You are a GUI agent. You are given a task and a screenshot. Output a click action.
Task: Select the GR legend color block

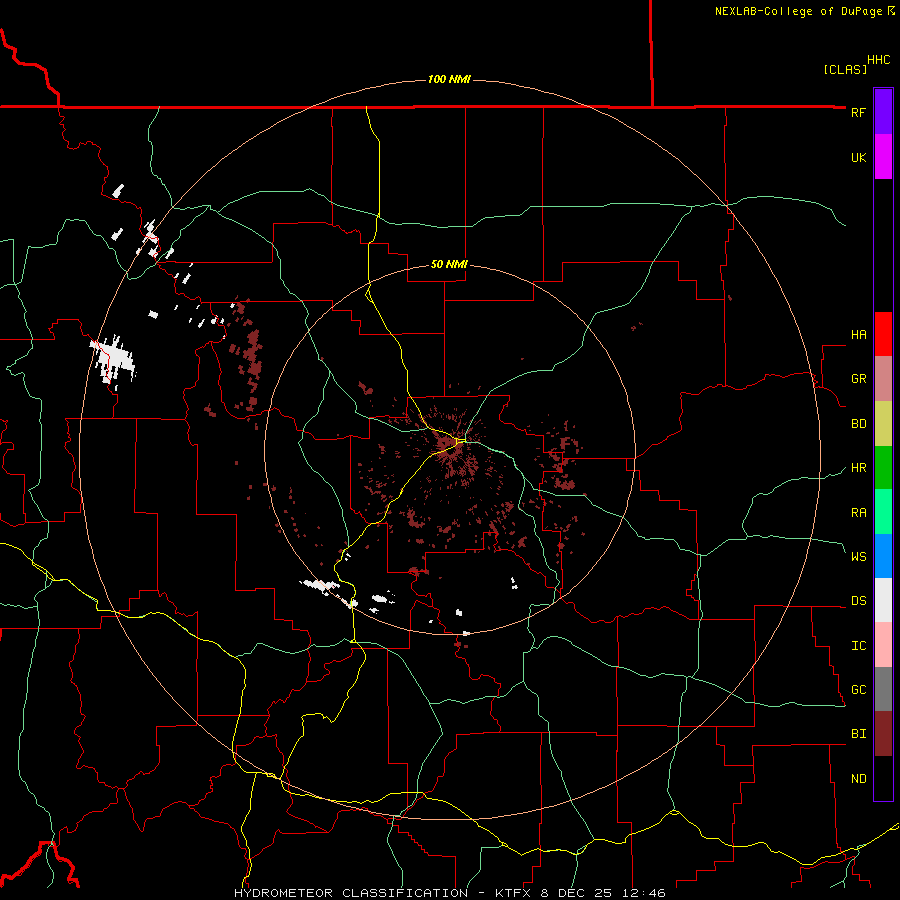point(883,379)
